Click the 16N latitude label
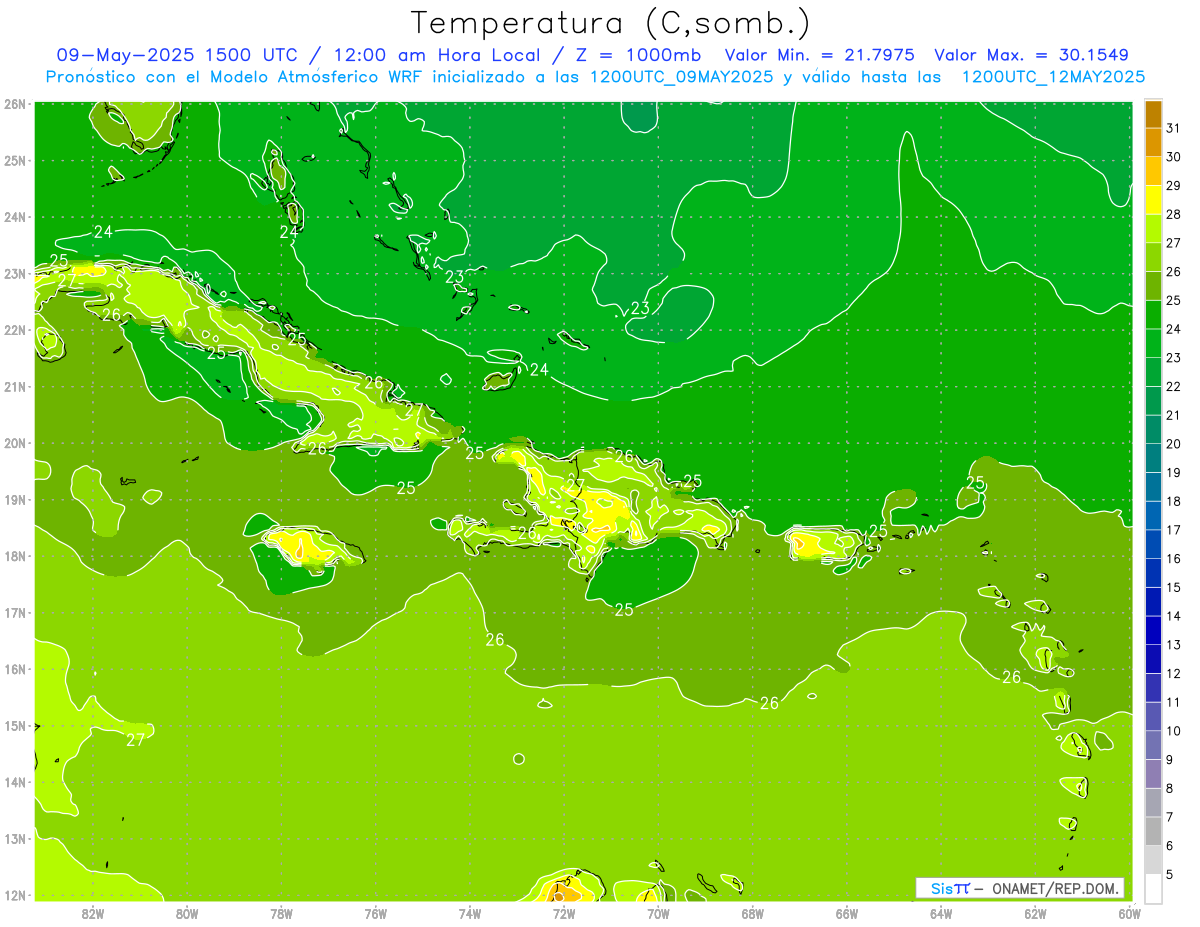The height and width of the screenshot is (927, 1200). (x=15, y=669)
